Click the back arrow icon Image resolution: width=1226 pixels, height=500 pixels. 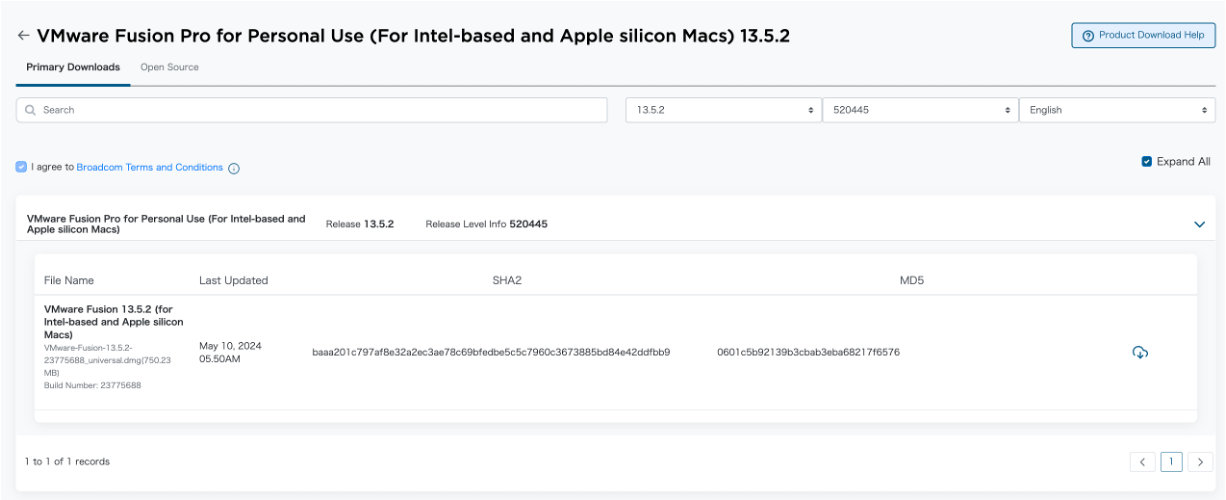(x=23, y=35)
